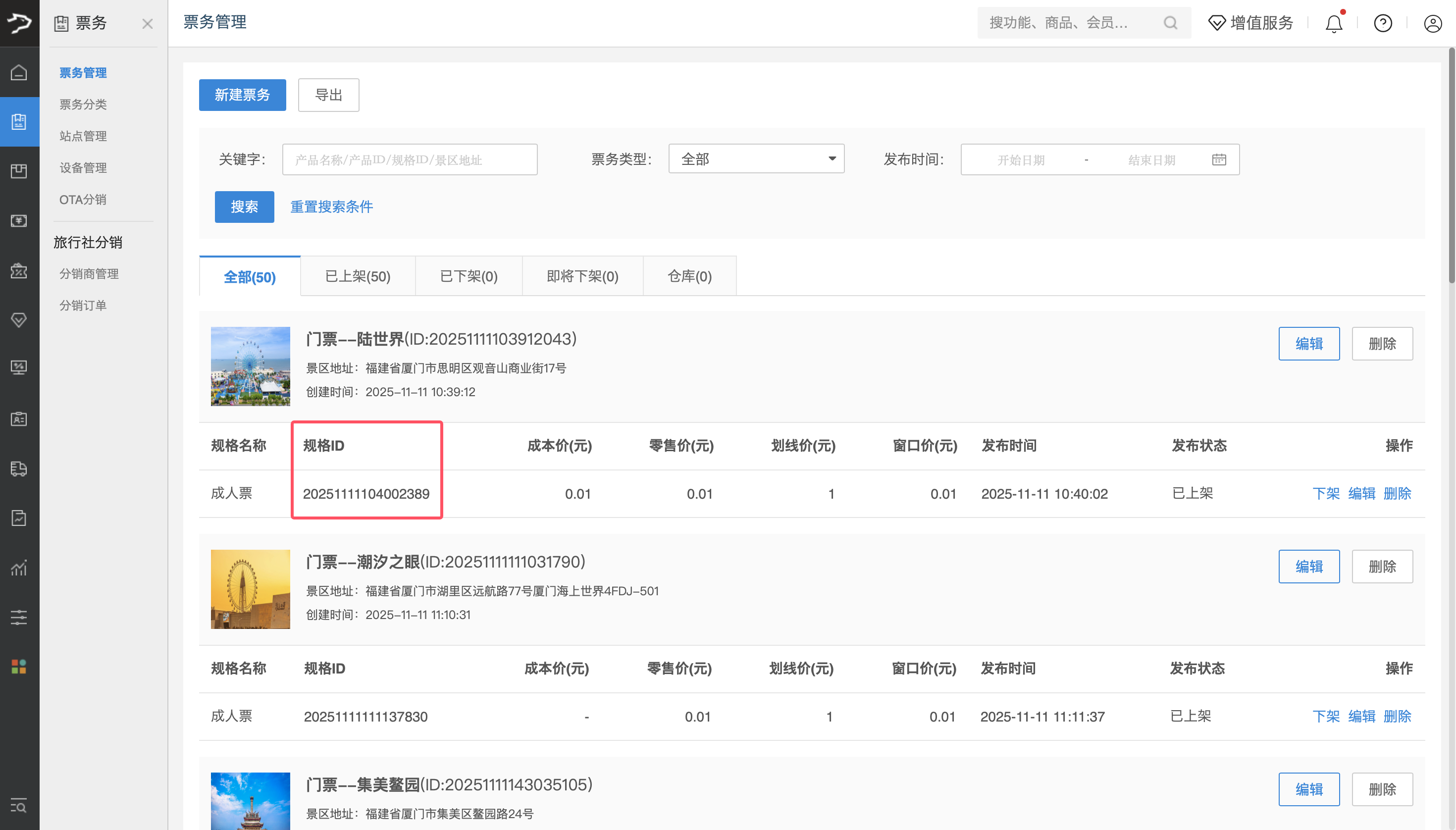Open the 票务类型 dropdown
The image size is (1456, 830).
pos(756,159)
